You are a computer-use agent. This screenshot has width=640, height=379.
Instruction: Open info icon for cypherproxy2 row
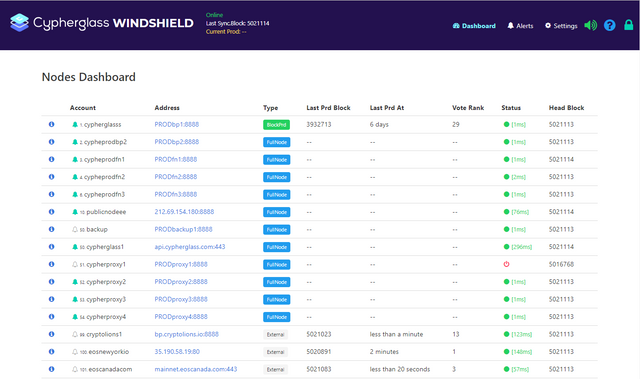pos(51,281)
